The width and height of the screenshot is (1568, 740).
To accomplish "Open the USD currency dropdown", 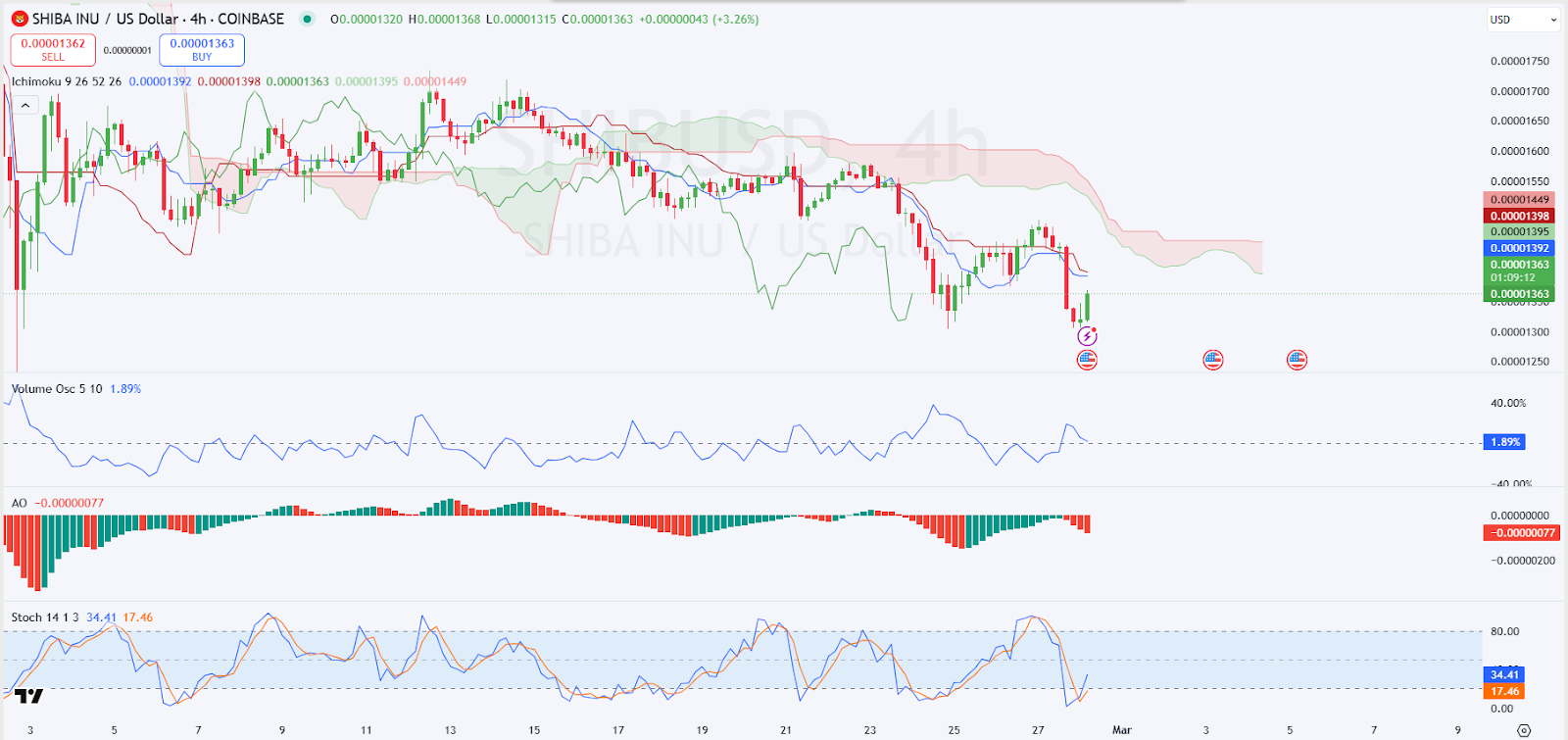I will [1523, 20].
